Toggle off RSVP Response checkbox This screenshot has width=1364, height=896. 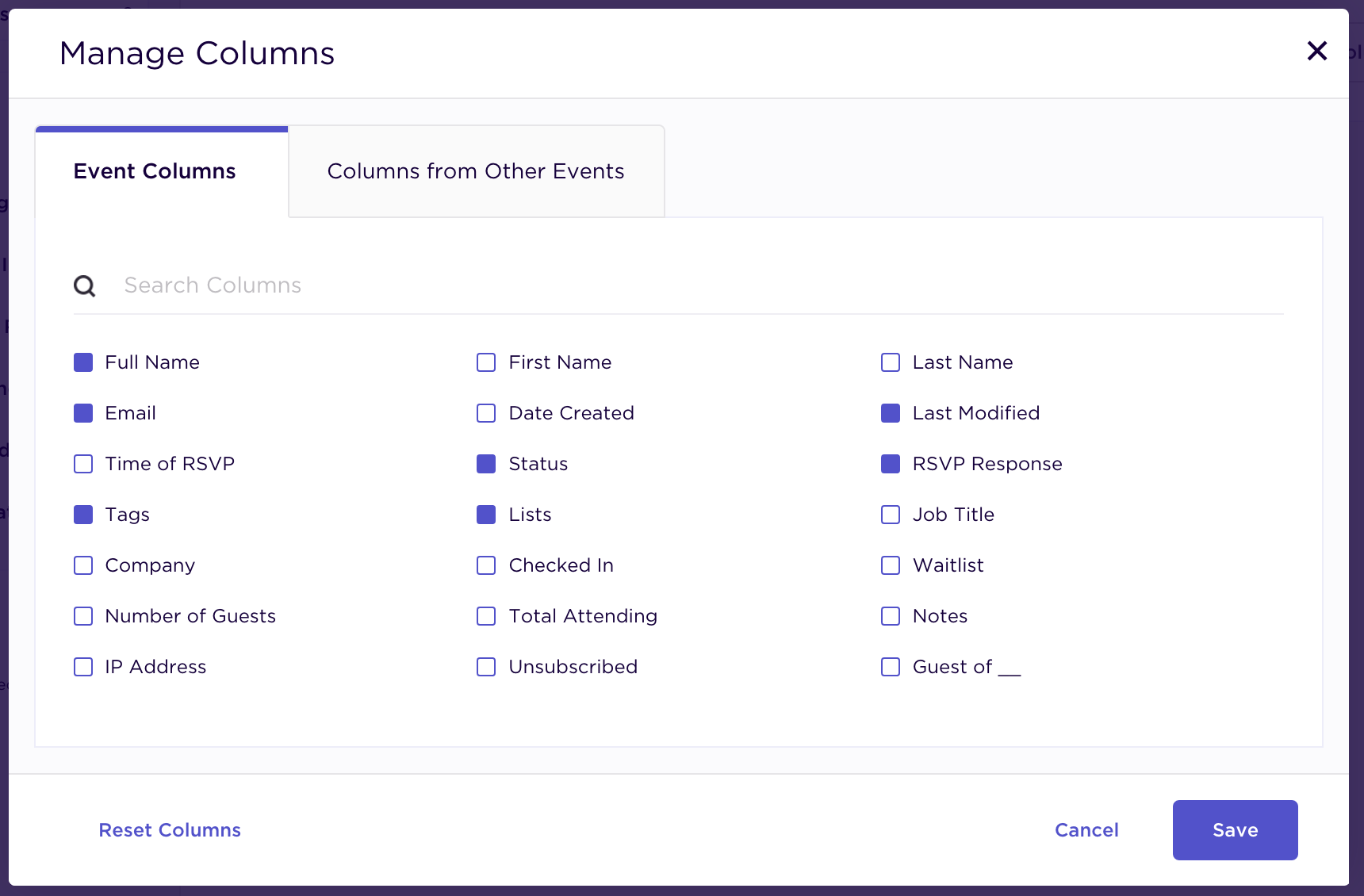891,464
